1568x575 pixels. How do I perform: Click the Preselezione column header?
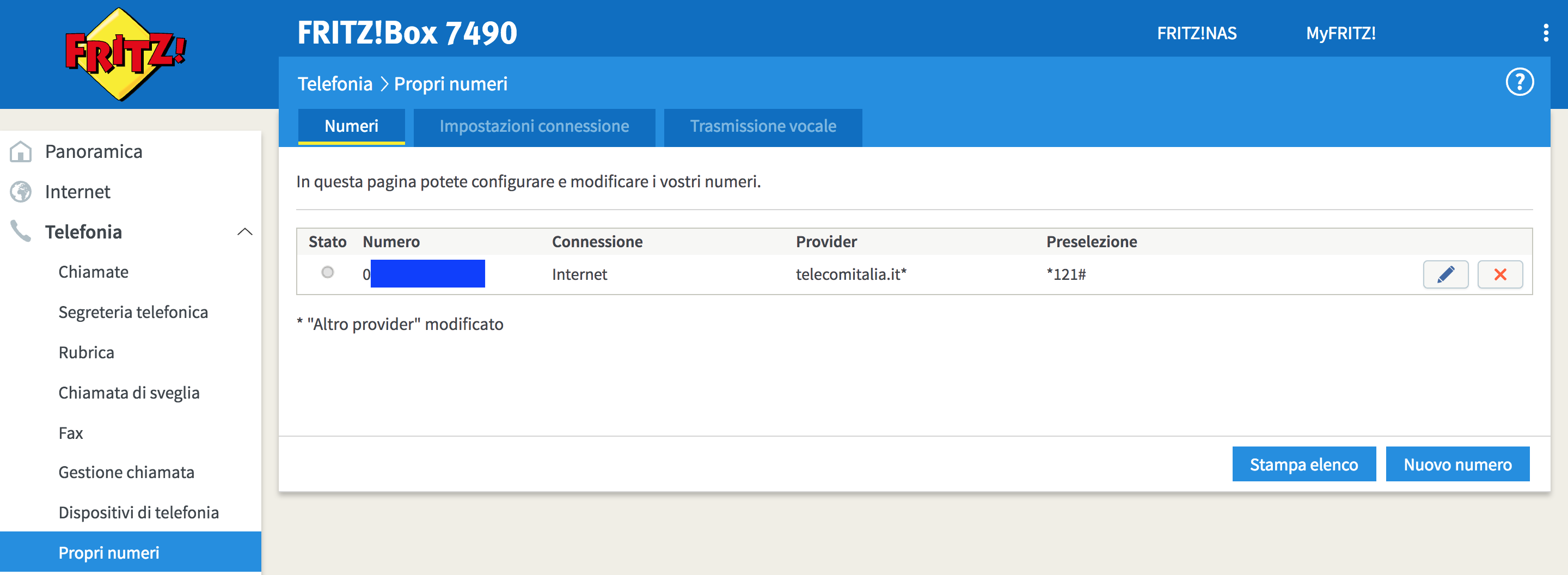pyautogui.click(x=1092, y=242)
